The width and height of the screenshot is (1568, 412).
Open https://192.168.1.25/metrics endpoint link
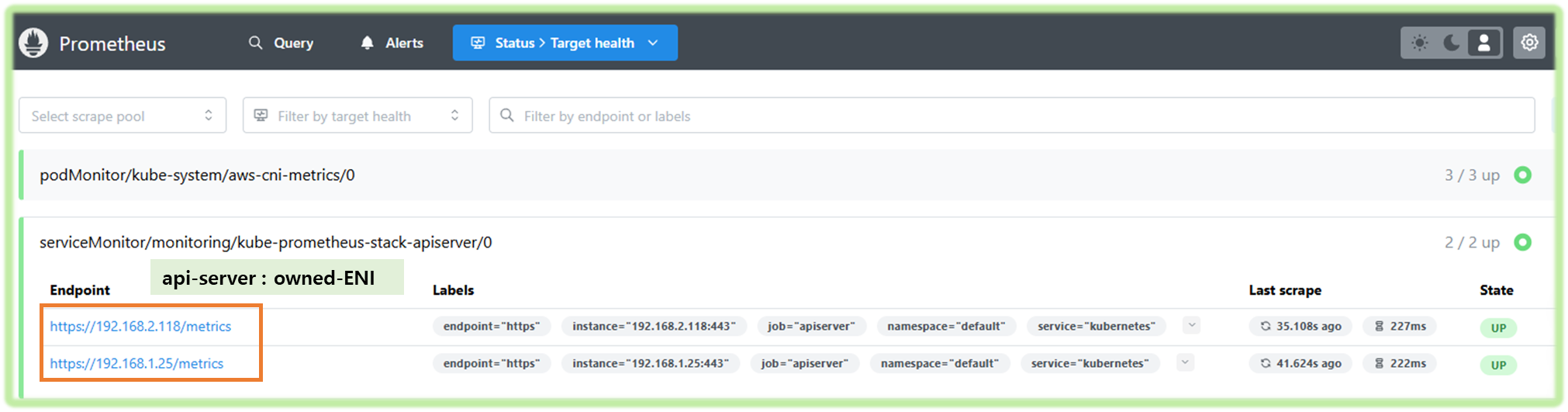[136, 363]
